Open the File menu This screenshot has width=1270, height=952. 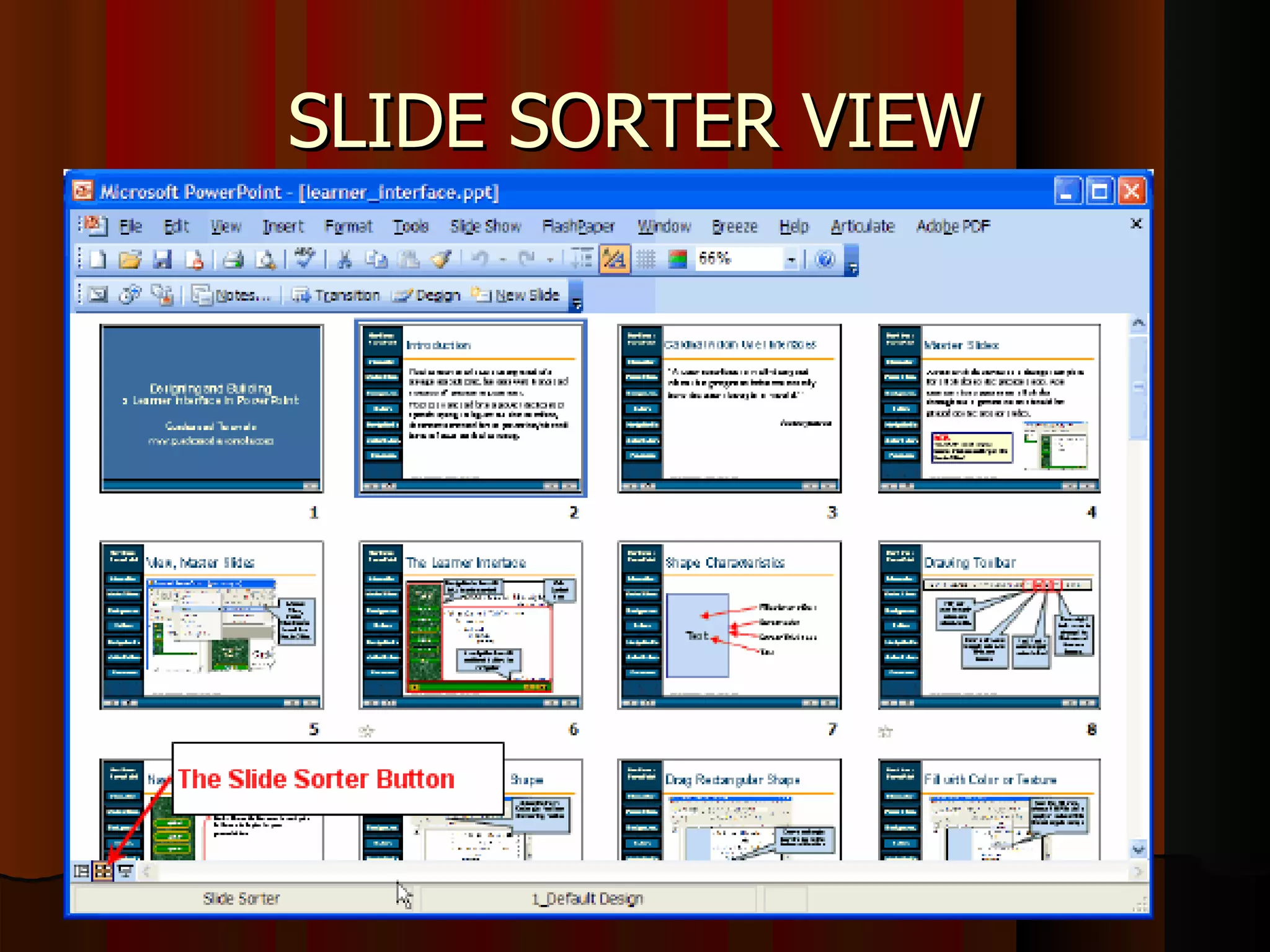click(130, 226)
